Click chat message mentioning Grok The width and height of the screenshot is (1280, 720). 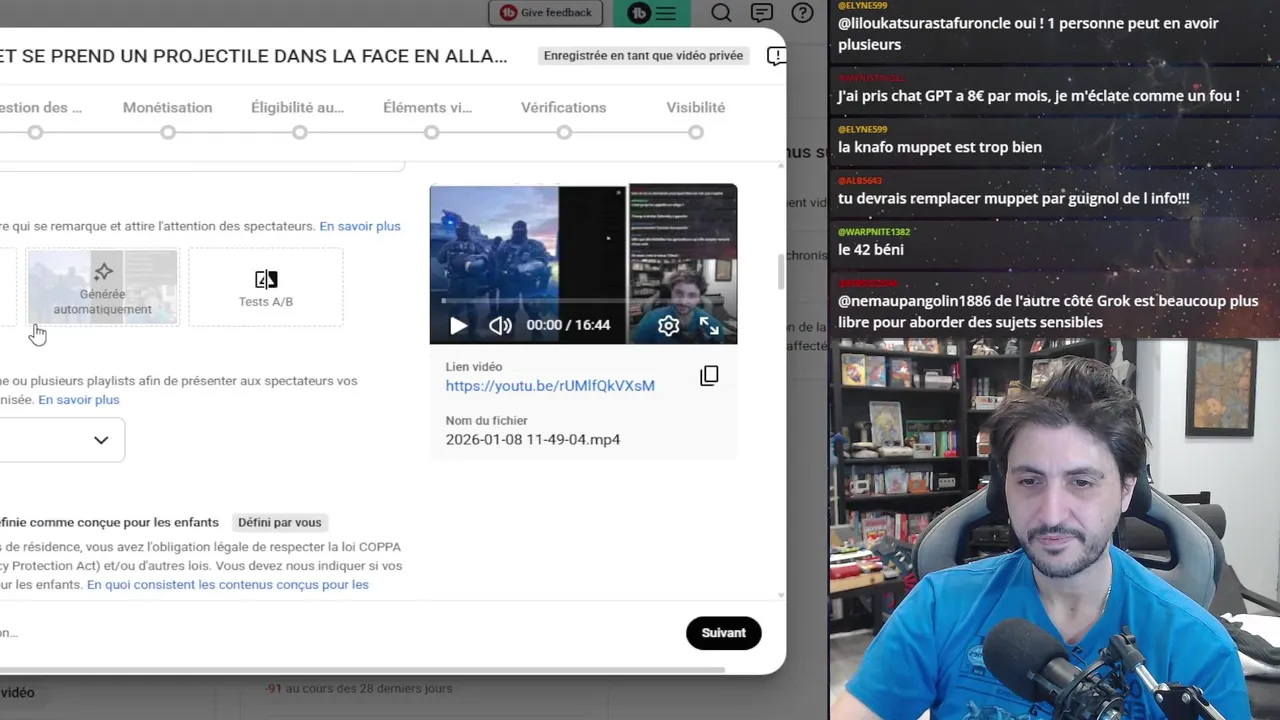[x=1048, y=311]
